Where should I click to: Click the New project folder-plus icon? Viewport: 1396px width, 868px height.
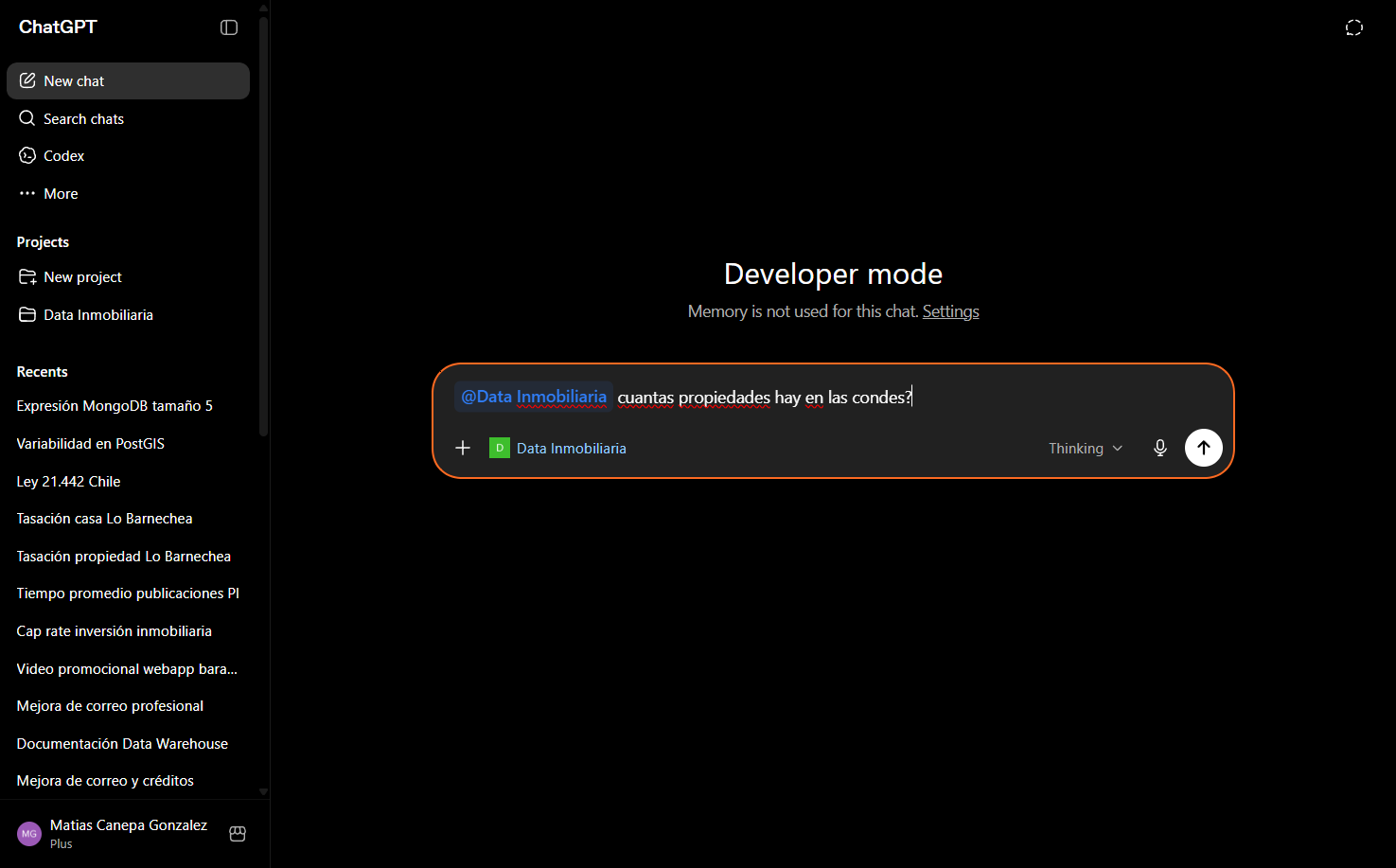coord(27,276)
